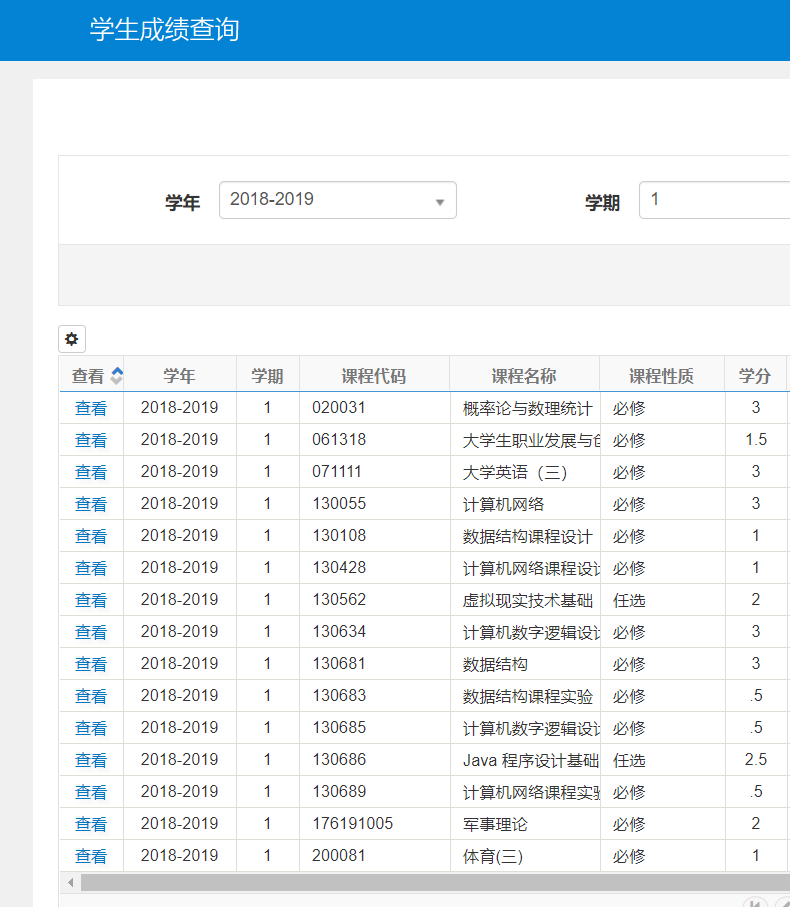Click 查看 link for course 176191005
This screenshot has height=907, width=790.
(91, 824)
